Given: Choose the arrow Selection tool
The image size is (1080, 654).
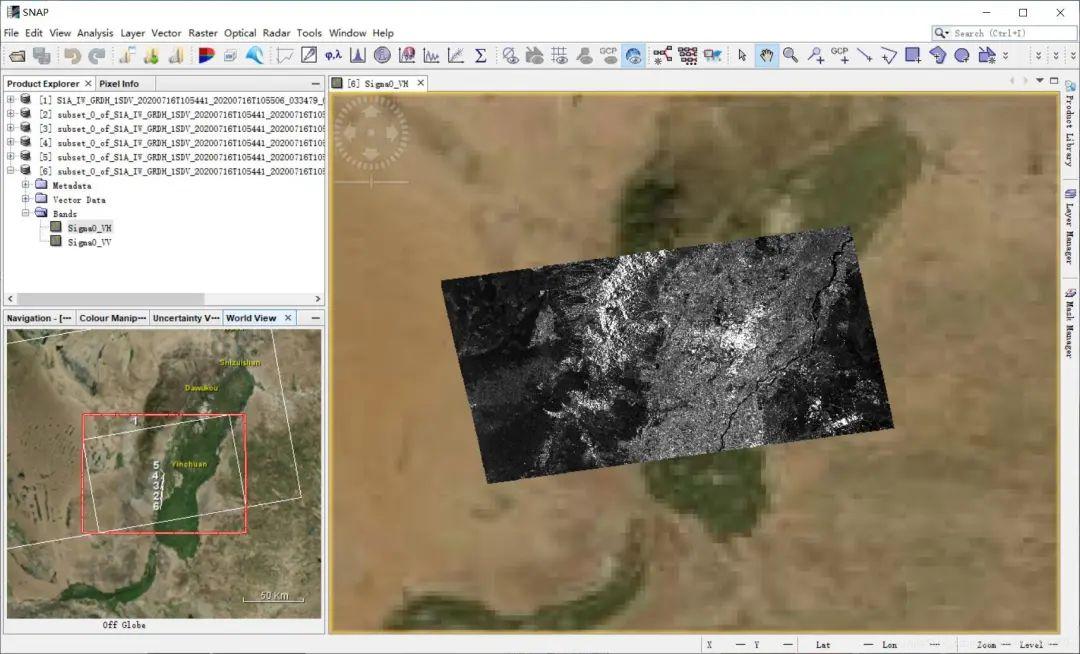Looking at the screenshot, I should pyautogui.click(x=742, y=56).
